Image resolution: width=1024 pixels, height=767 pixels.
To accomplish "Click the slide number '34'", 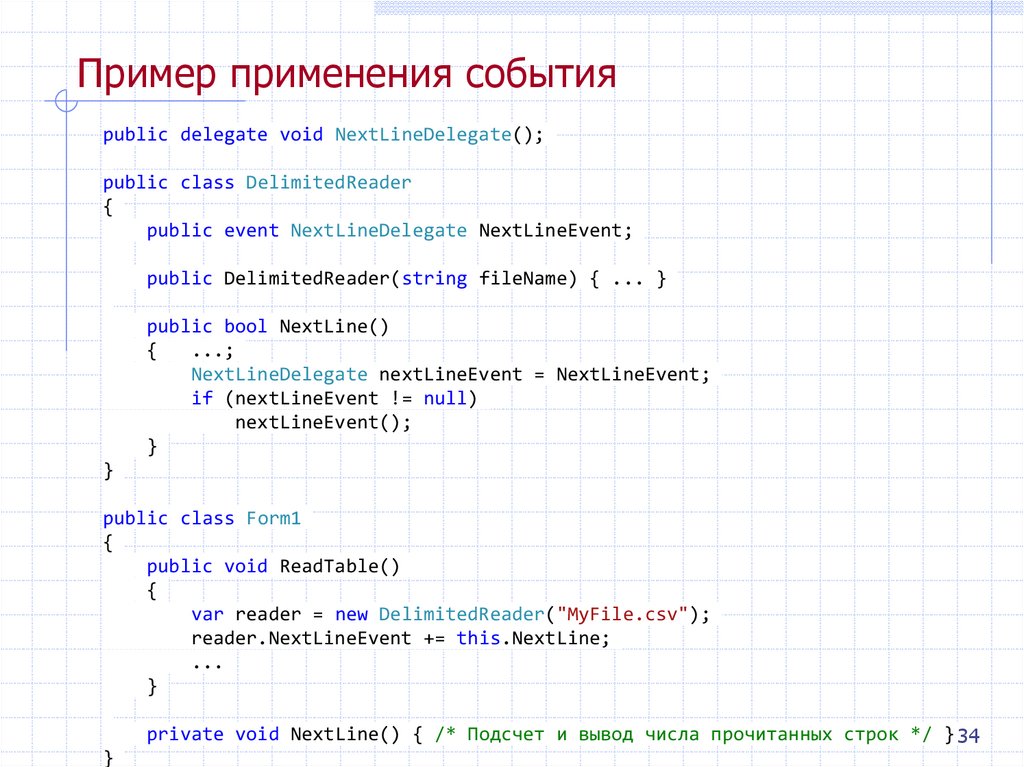I will pyautogui.click(x=968, y=734).
